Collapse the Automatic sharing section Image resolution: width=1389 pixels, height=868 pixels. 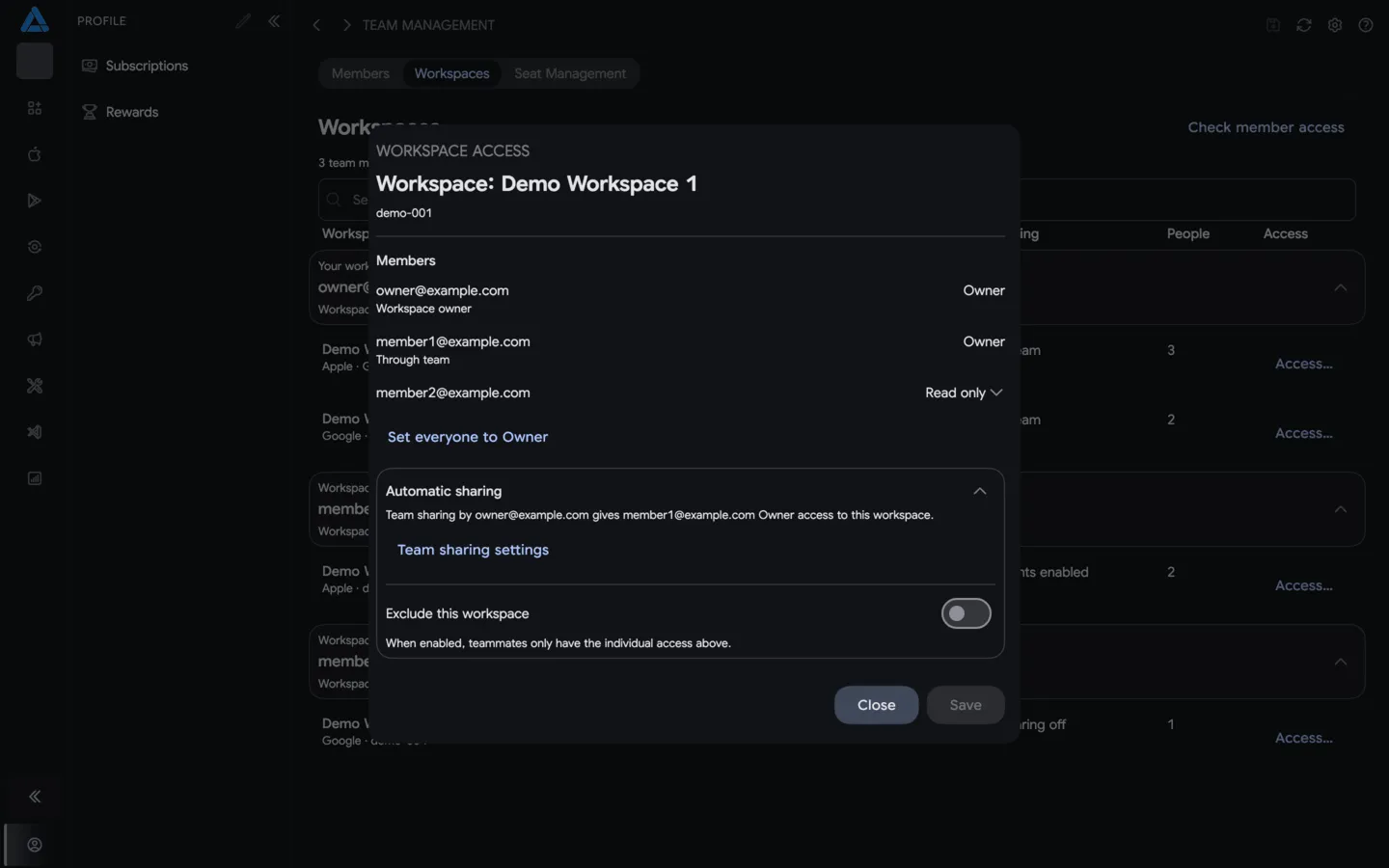tap(980, 491)
